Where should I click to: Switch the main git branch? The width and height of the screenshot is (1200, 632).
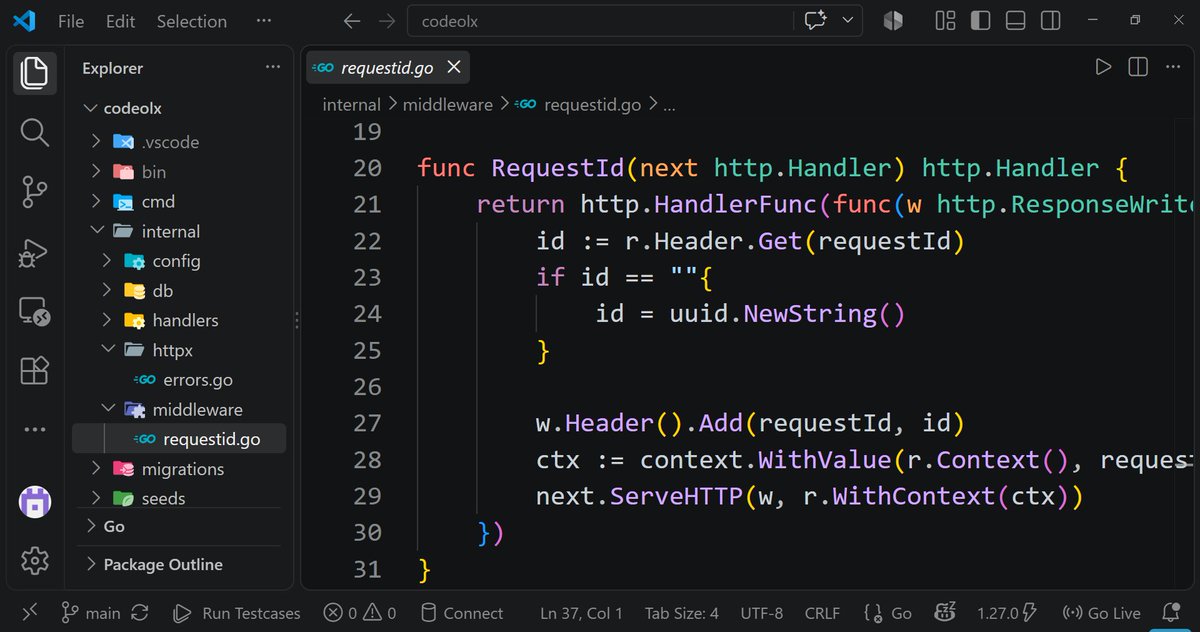pyautogui.click(x=91, y=613)
